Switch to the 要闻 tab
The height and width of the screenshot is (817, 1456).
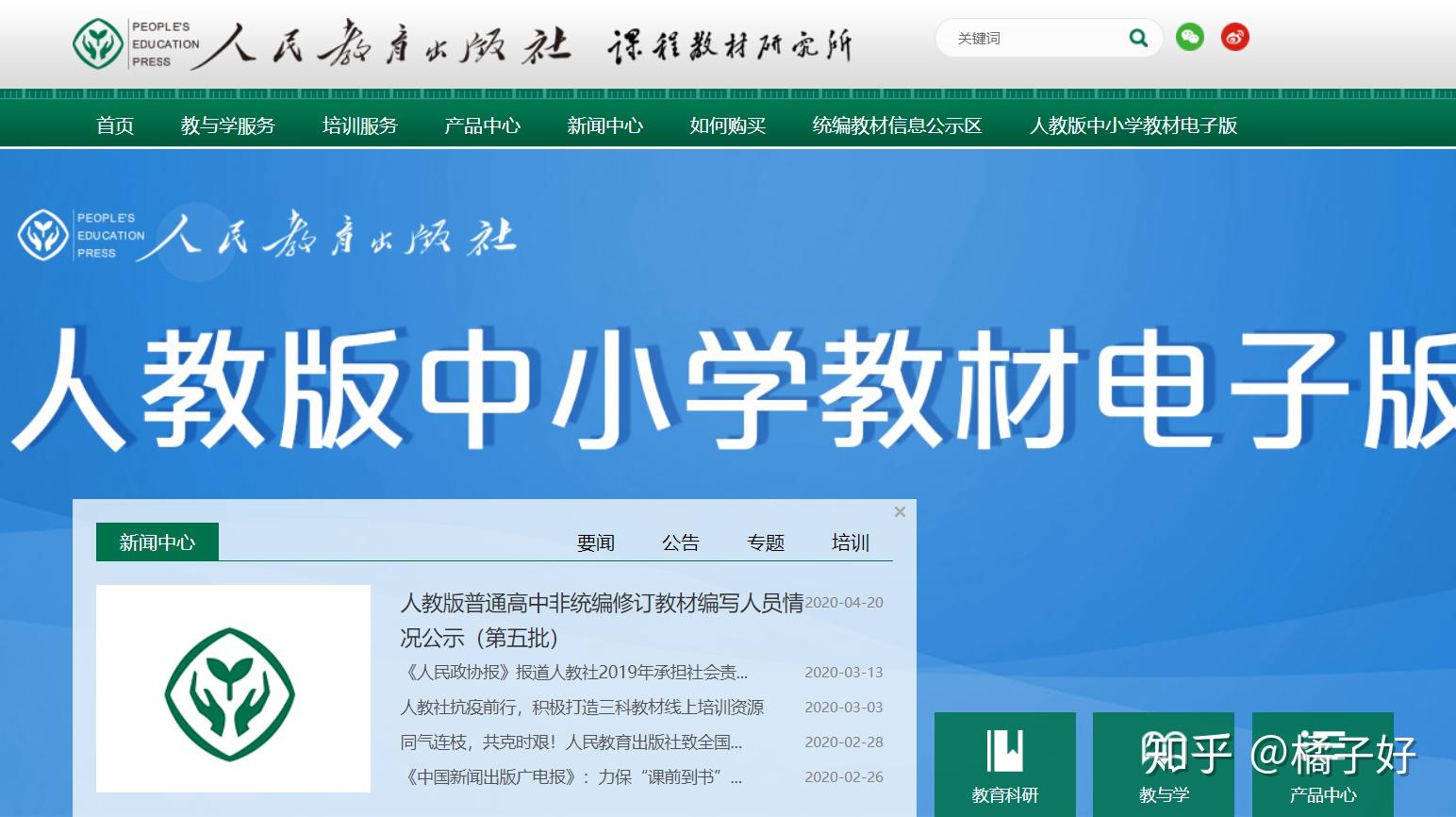coord(595,542)
